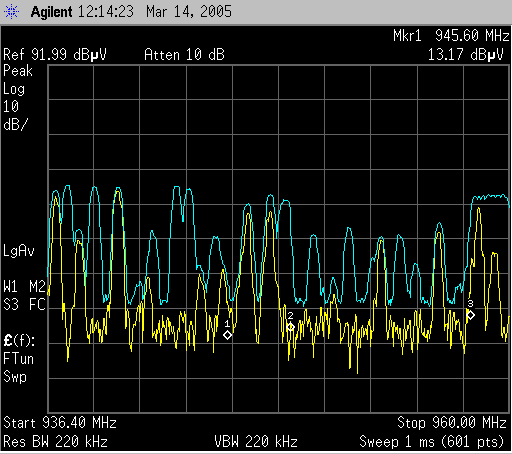
Task: Click the Start 936.40 MHz field
Action: pos(60,423)
